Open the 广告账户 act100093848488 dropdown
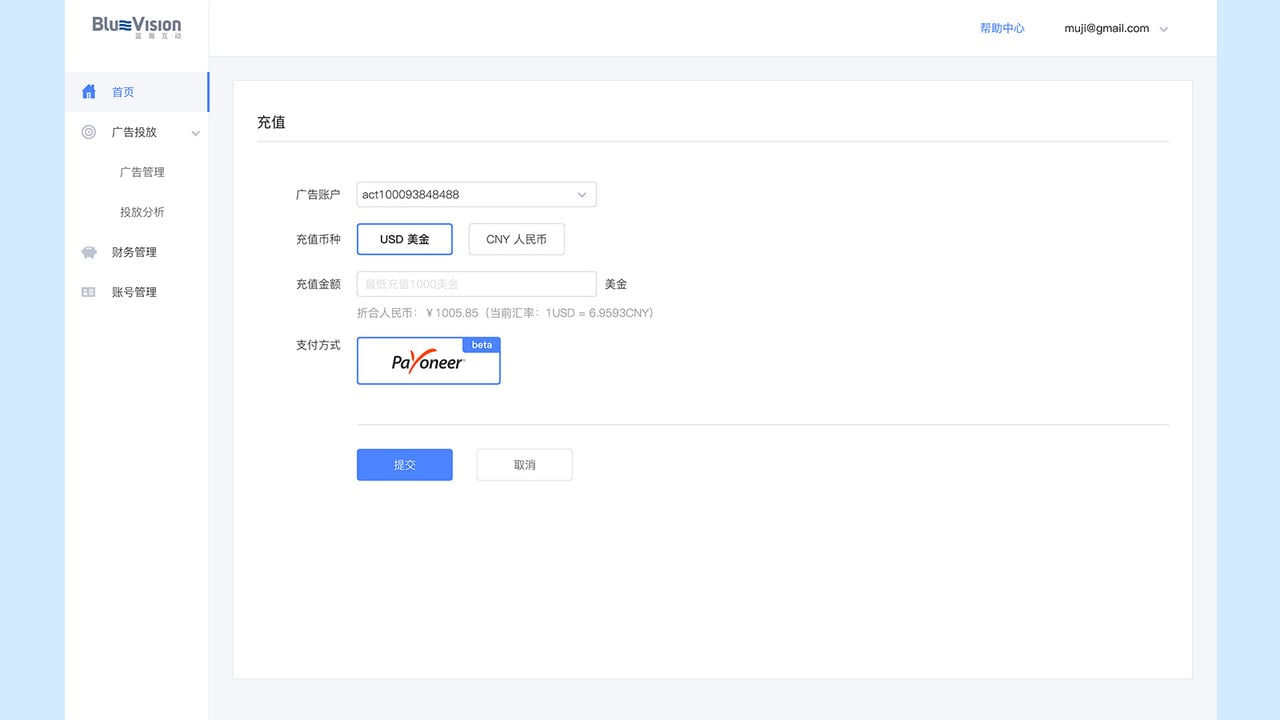This screenshot has height=720, width=1280. (x=476, y=194)
